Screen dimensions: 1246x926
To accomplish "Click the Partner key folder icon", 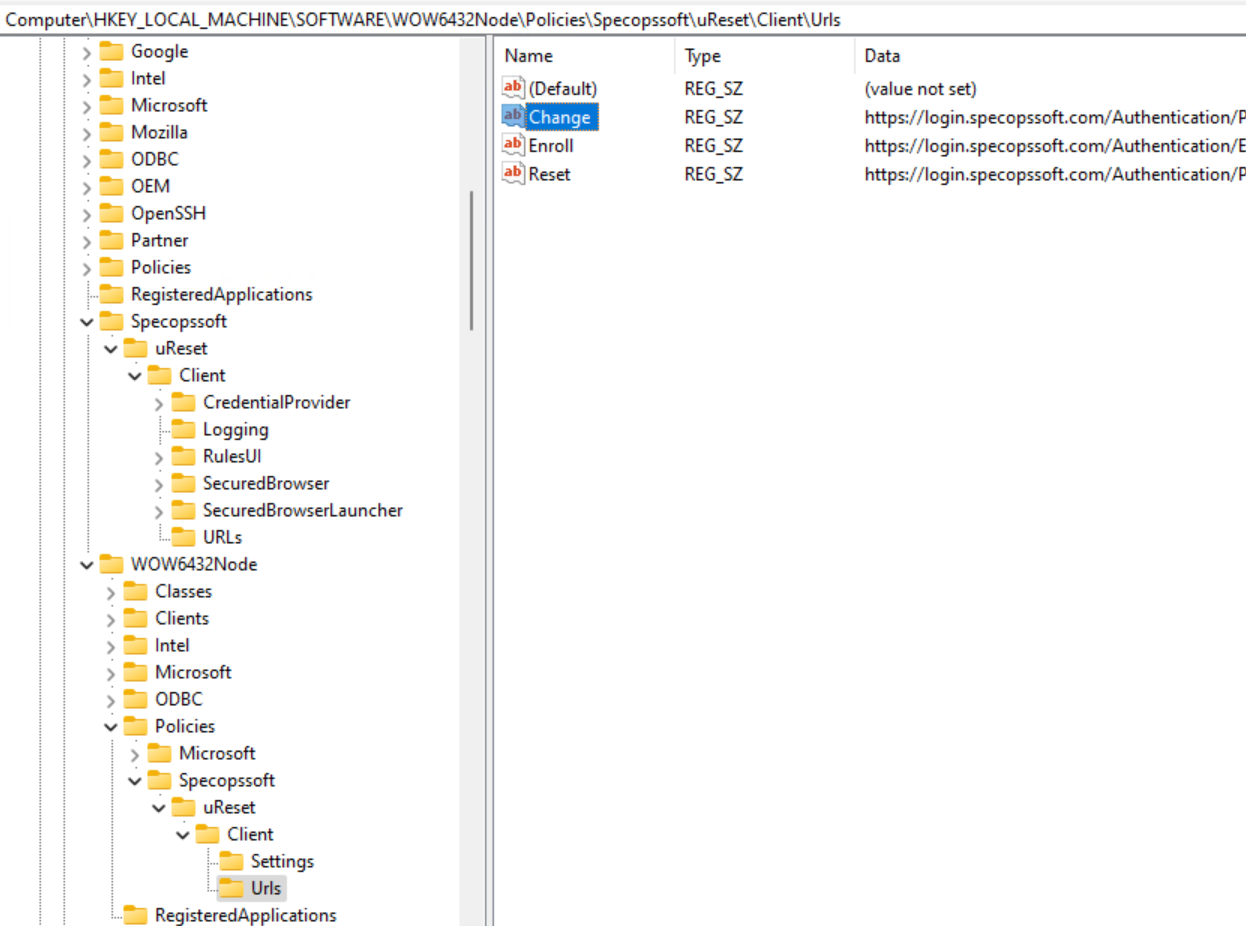I will point(111,240).
